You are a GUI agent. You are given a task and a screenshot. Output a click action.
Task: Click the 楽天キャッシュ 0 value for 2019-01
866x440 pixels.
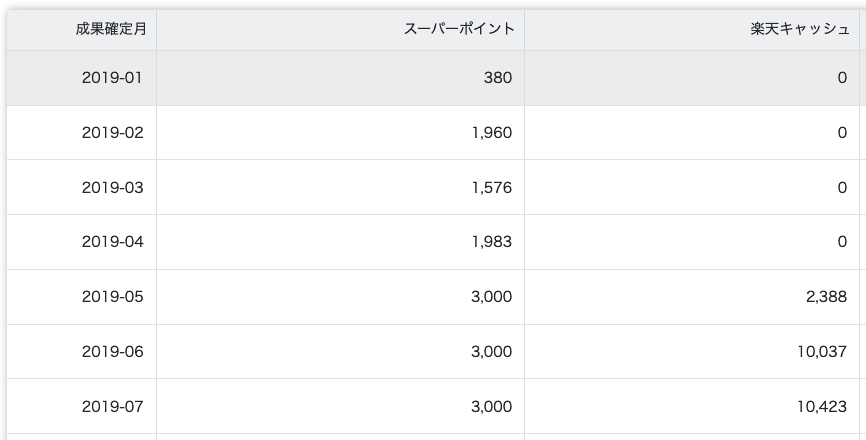(842, 78)
